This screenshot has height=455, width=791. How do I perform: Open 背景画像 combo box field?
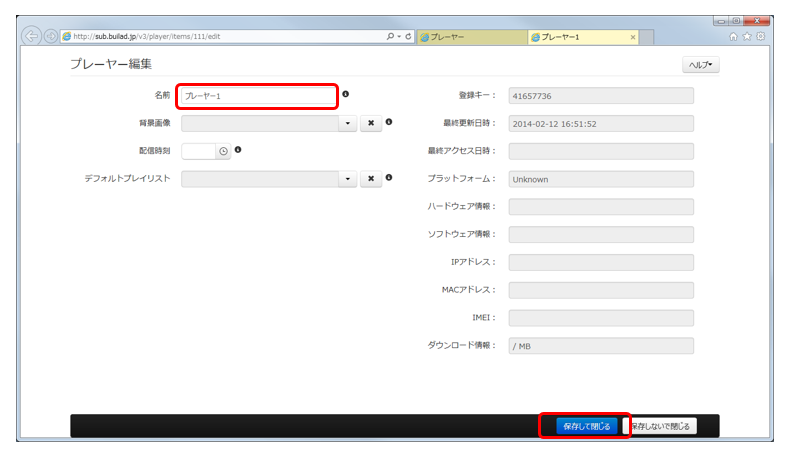point(260,123)
